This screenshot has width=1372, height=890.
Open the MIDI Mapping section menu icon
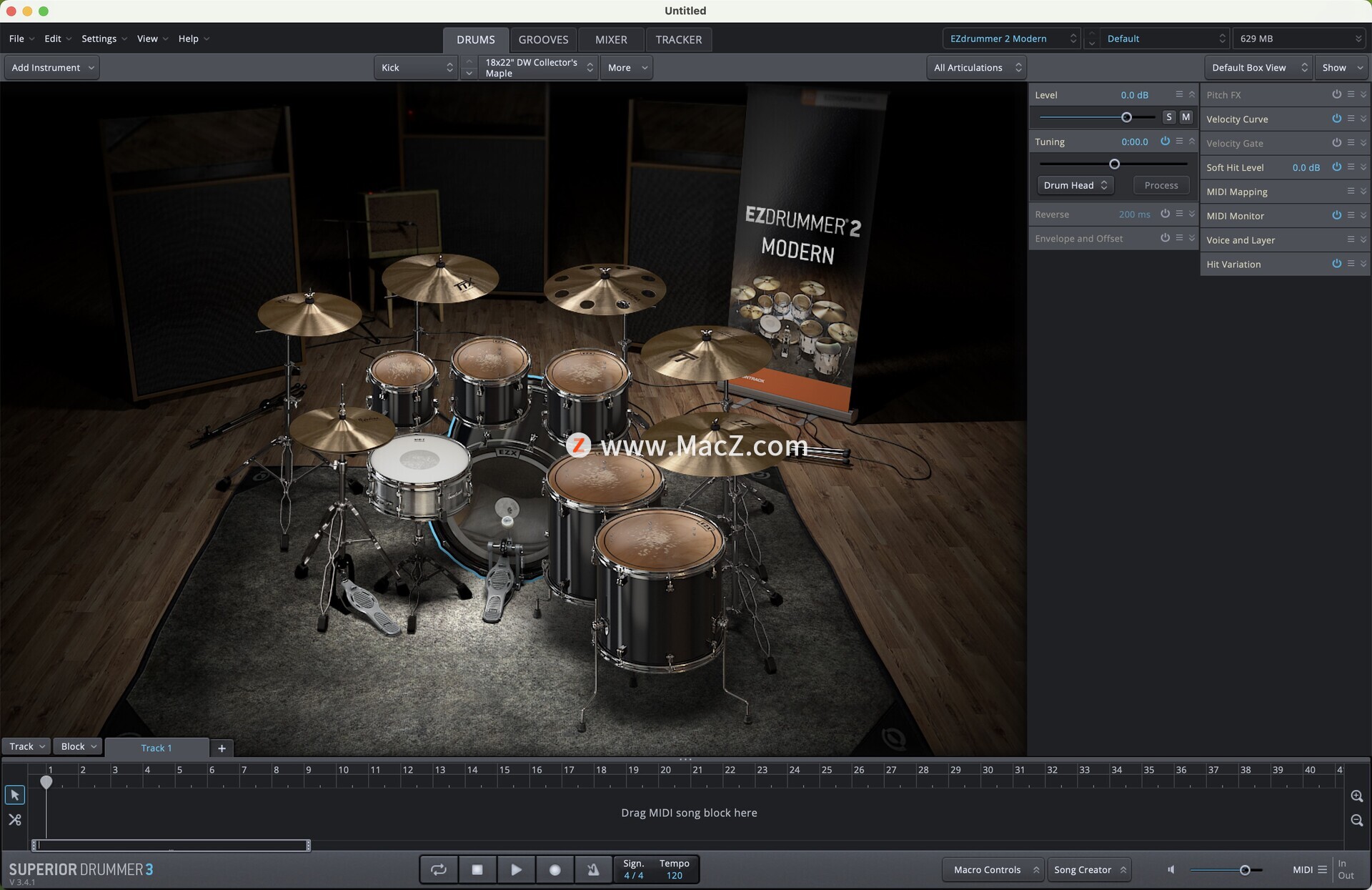pyautogui.click(x=1351, y=191)
